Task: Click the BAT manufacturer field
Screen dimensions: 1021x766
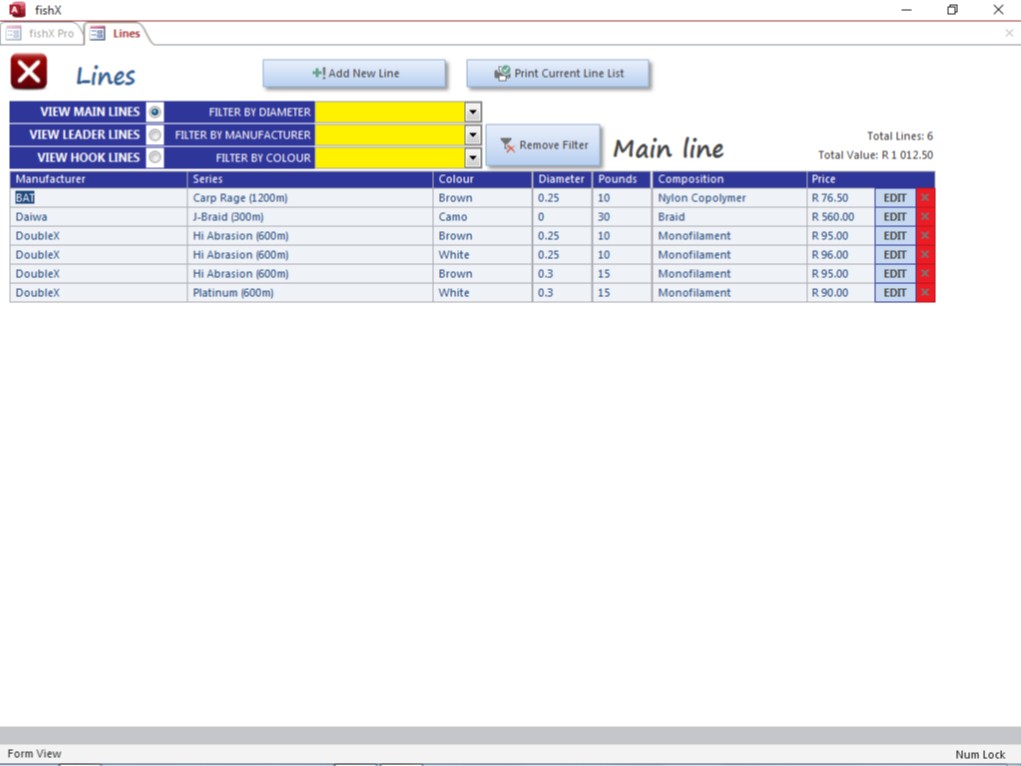Action: pyautogui.click(x=98, y=198)
